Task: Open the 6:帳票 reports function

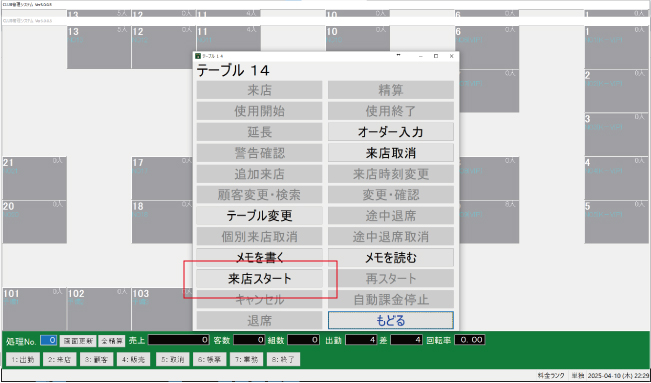Action: pos(209,360)
